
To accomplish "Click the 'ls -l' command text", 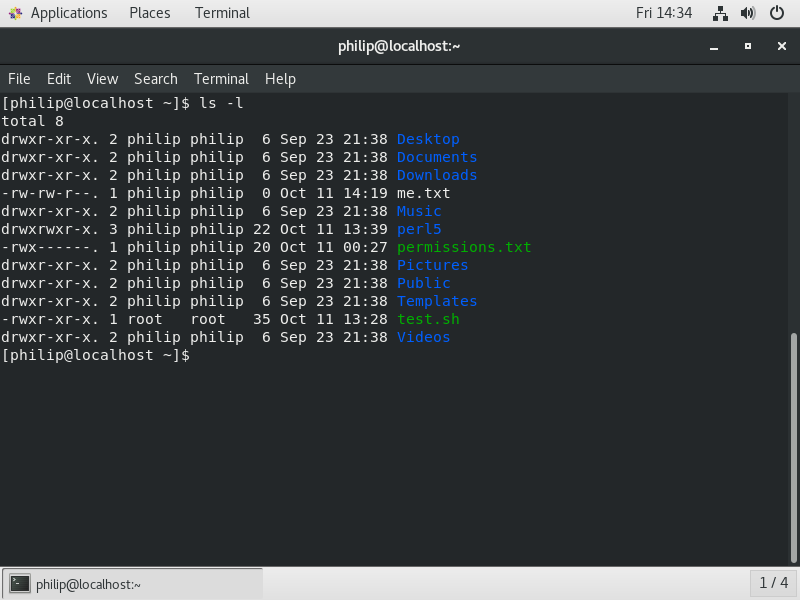I will point(221,103).
